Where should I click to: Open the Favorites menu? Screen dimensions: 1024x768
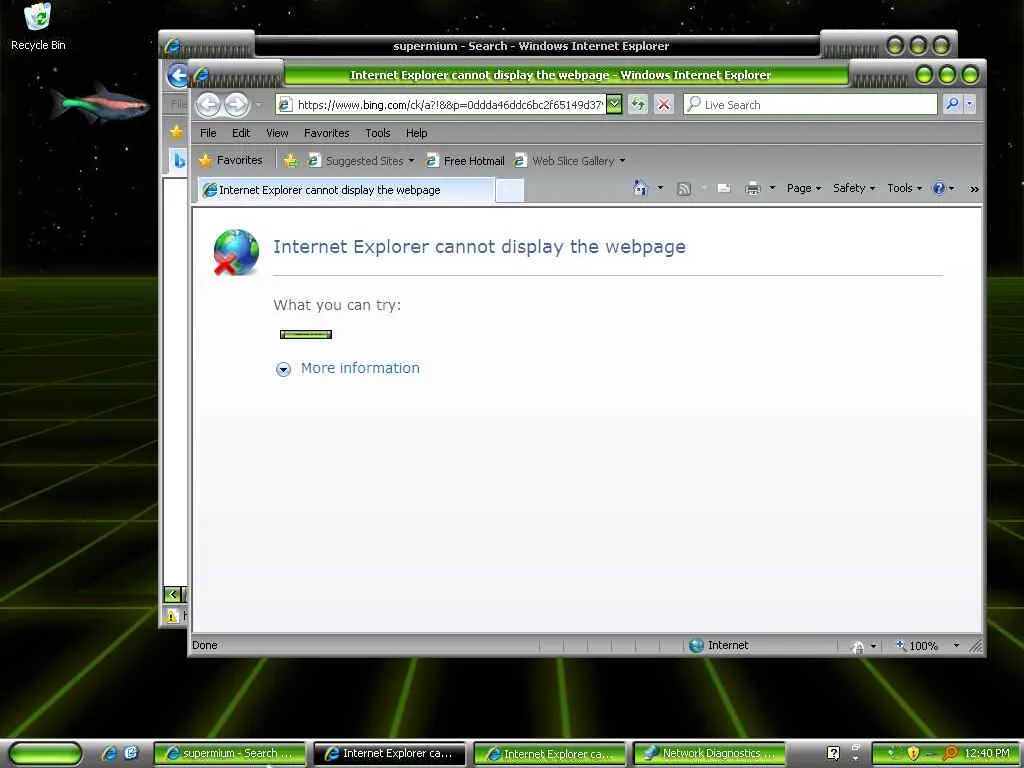327,133
